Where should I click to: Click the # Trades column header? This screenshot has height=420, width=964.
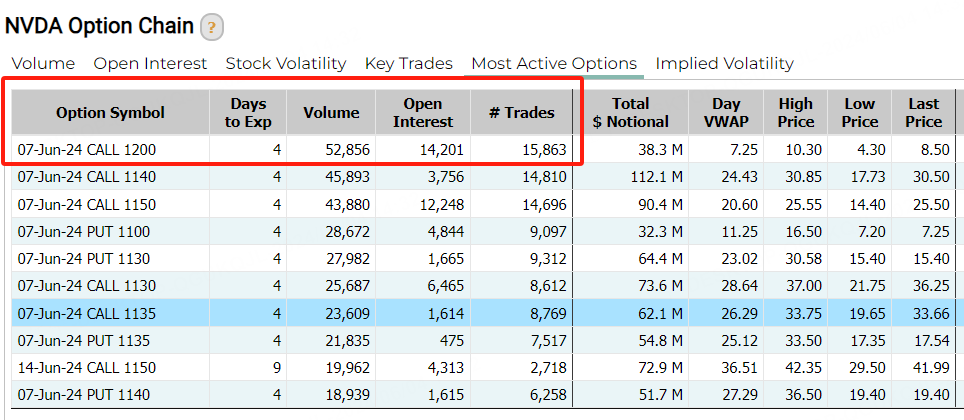(x=522, y=113)
